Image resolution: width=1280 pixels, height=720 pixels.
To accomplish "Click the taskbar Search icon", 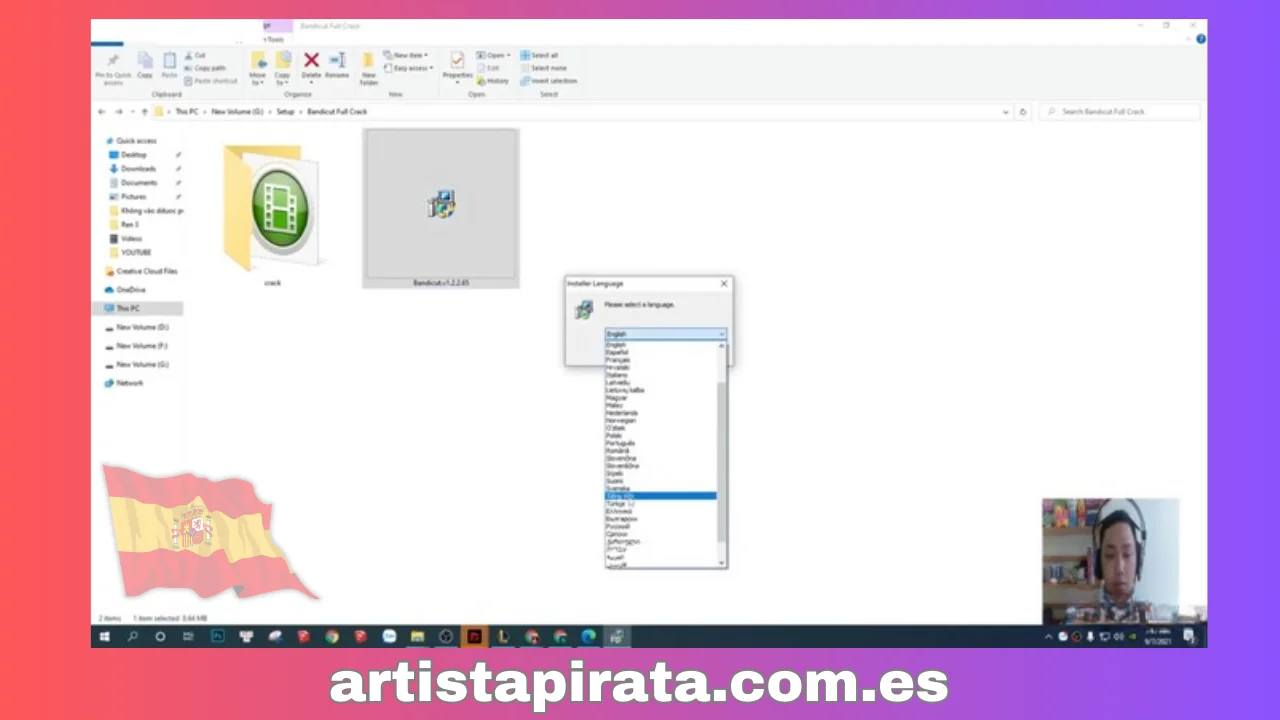I will coord(132,636).
